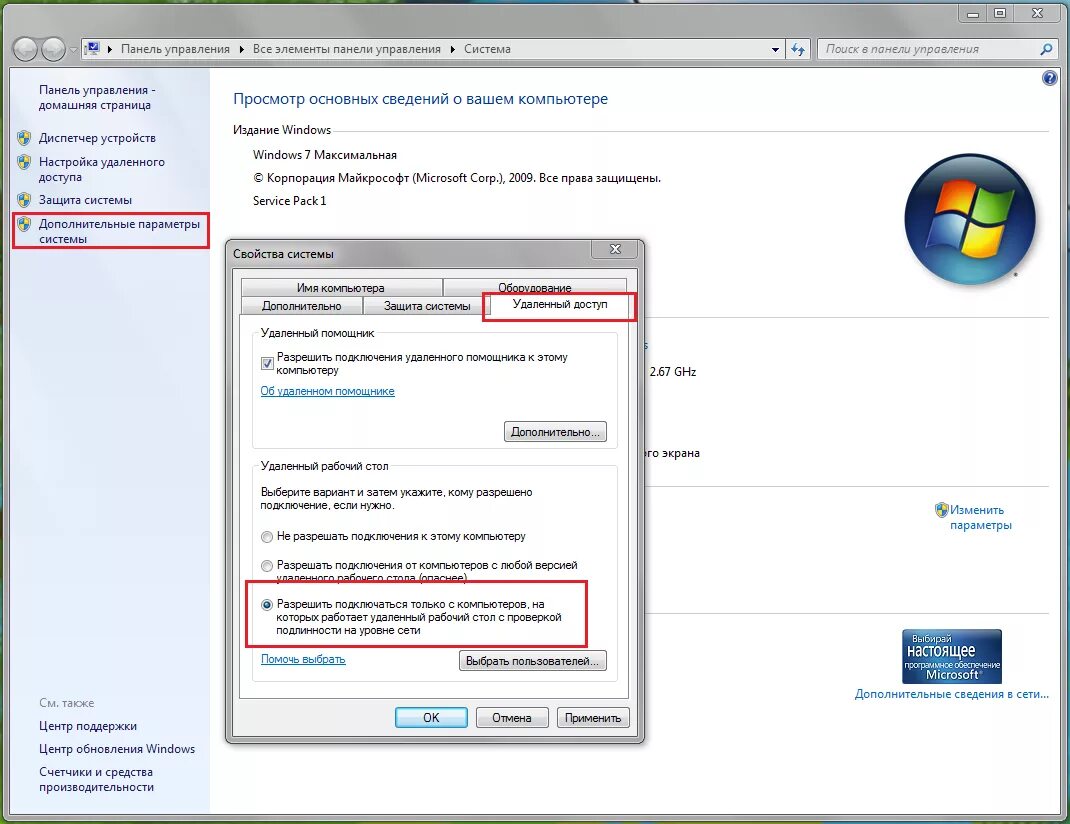Select network level authentication only option
The image size is (1070, 824).
267,604
